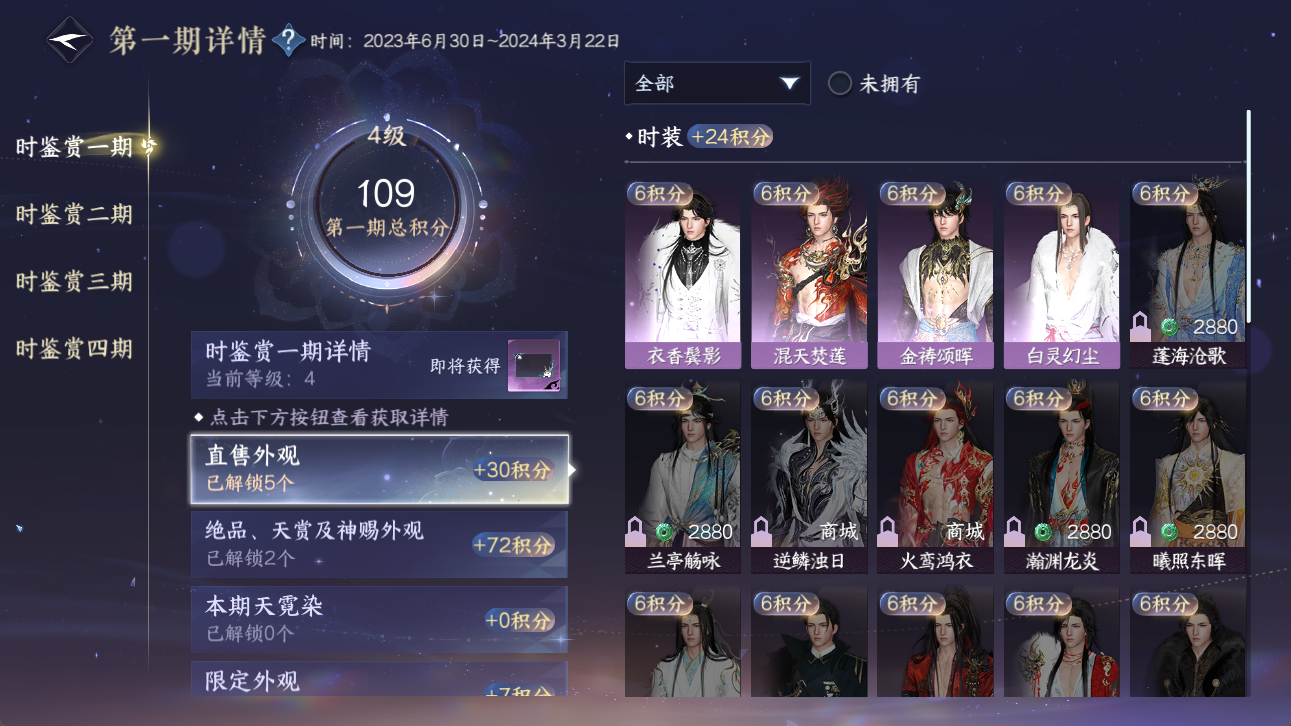Open 本期天霓染 category
Screen dimensions: 1291x726
click(x=380, y=619)
